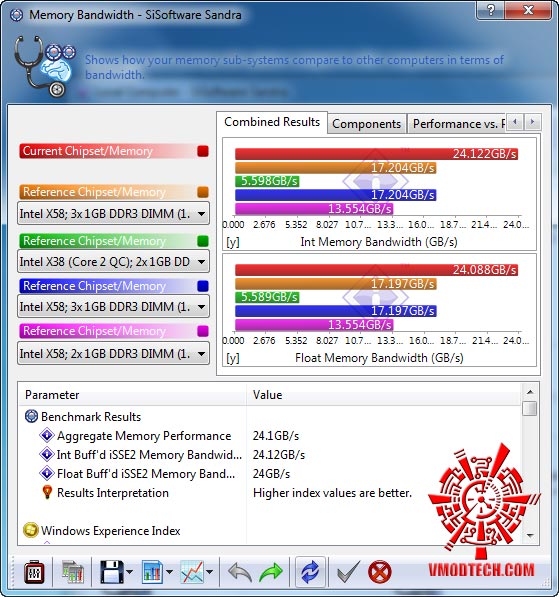The height and width of the screenshot is (597, 559).
Task: Click the OK checkmark icon
Action: (x=348, y=572)
